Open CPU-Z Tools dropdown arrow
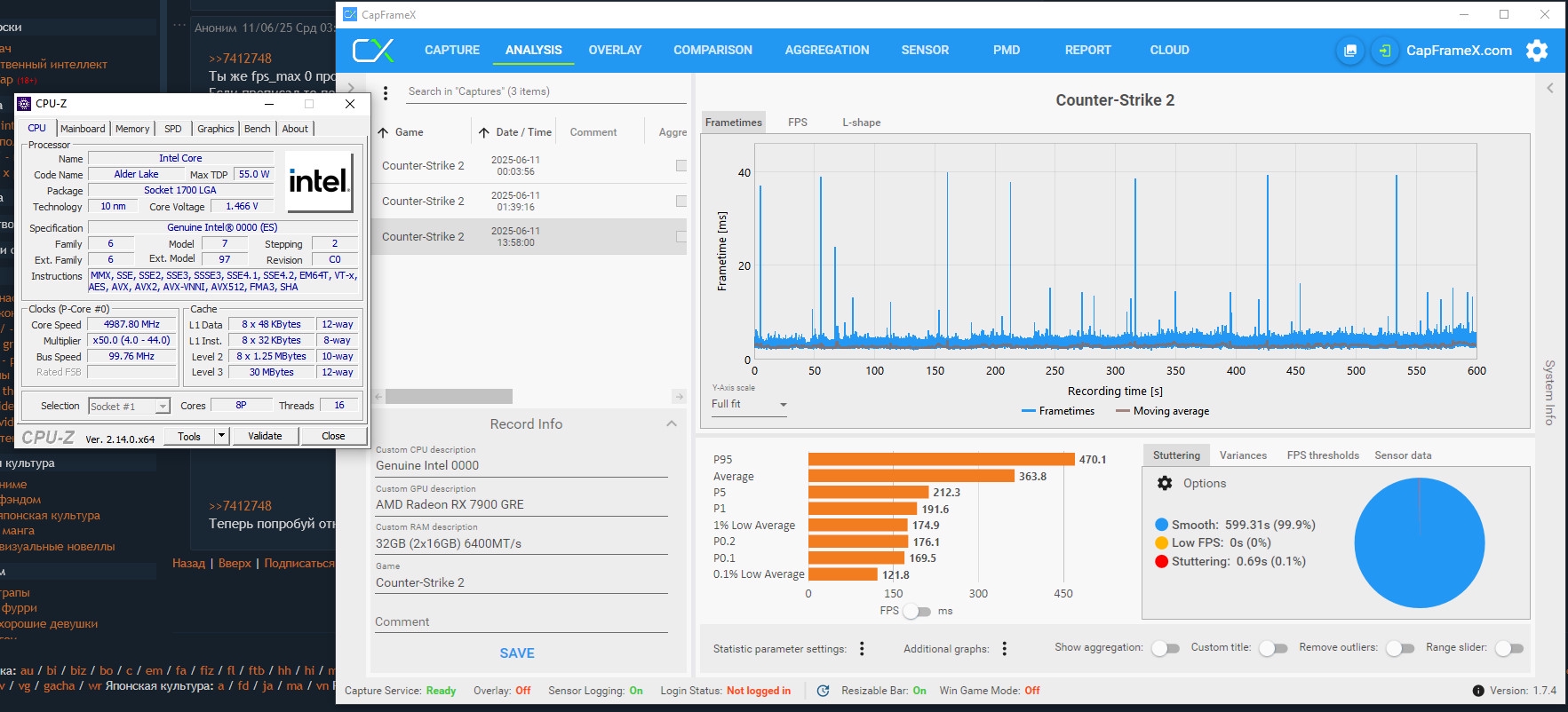The height and width of the screenshot is (712, 1568). 221,436
